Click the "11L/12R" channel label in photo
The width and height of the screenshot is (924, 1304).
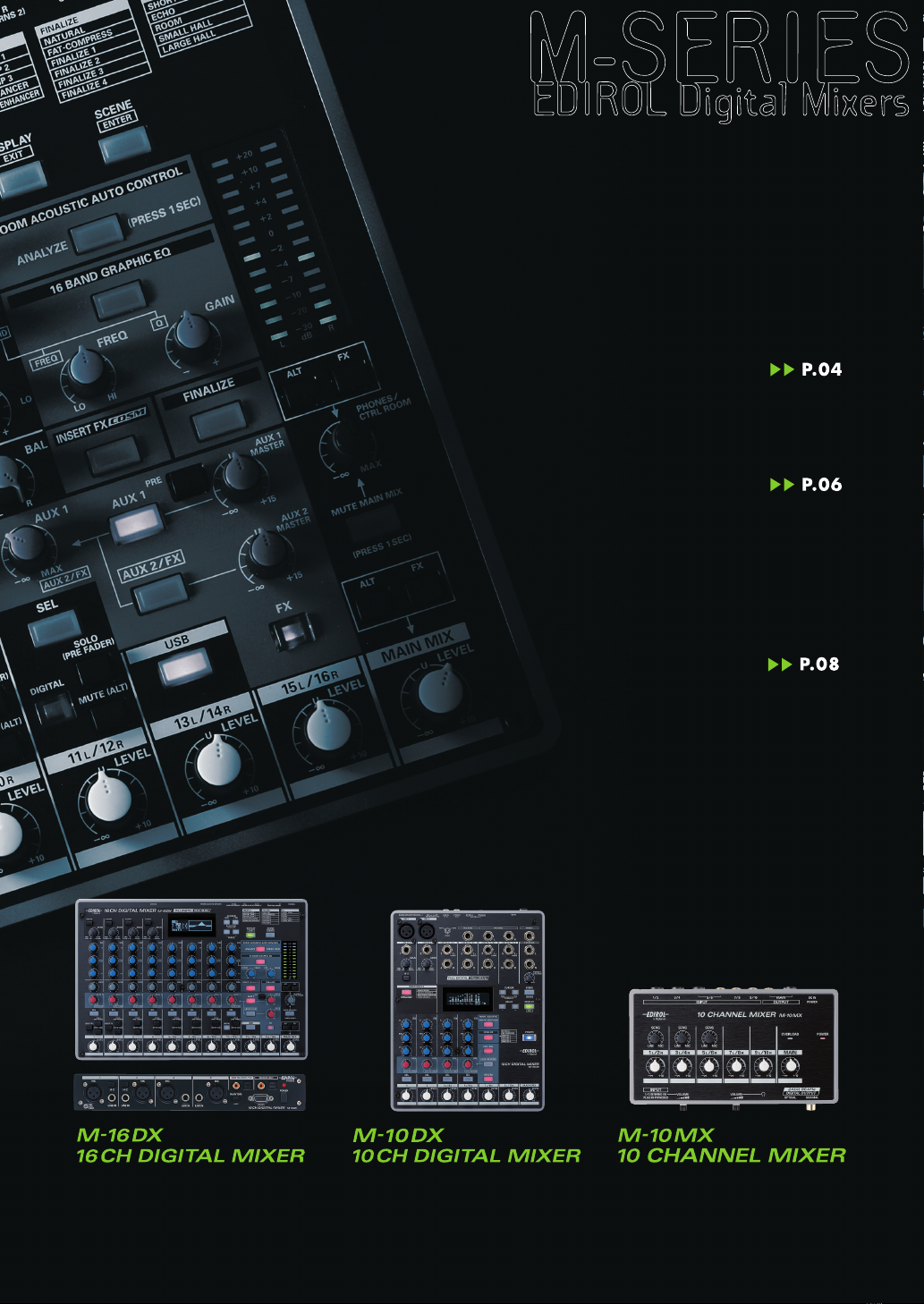coord(96,751)
